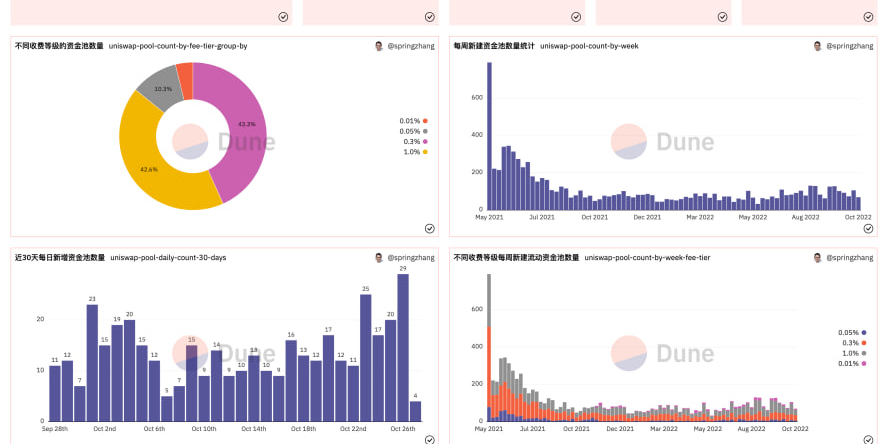Click the author avatar in the by-week-fee-tier panel
The image size is (888, 444).
[x=817, y=257]
